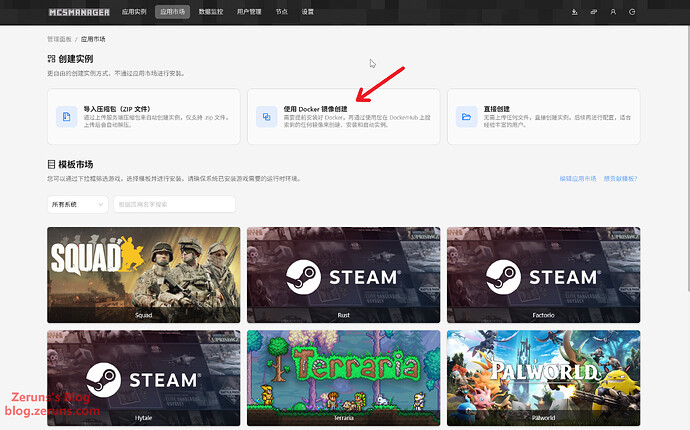This screenshot has width=690, height=430.
Task: Click the page vertical scrollbar
Action: [x=687, y=158]
